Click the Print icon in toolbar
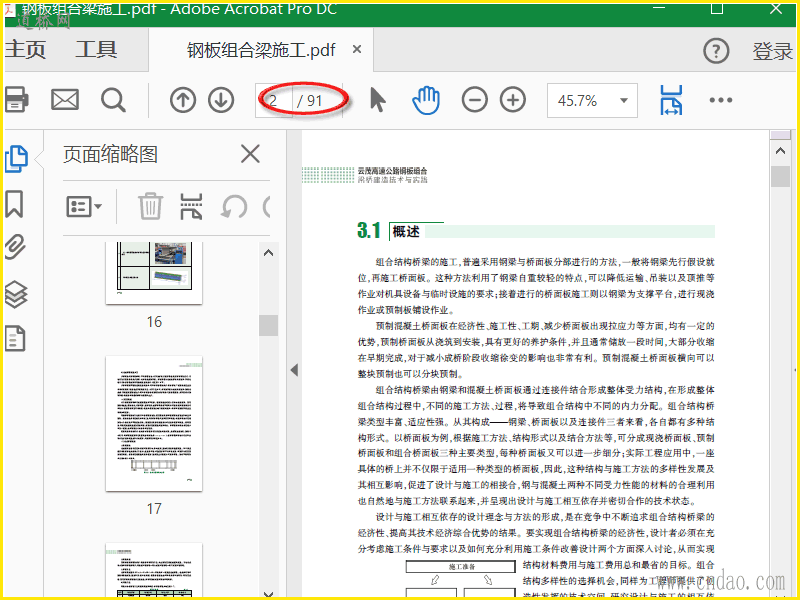Screen dimensions: 800x600 tap(16, 99)
